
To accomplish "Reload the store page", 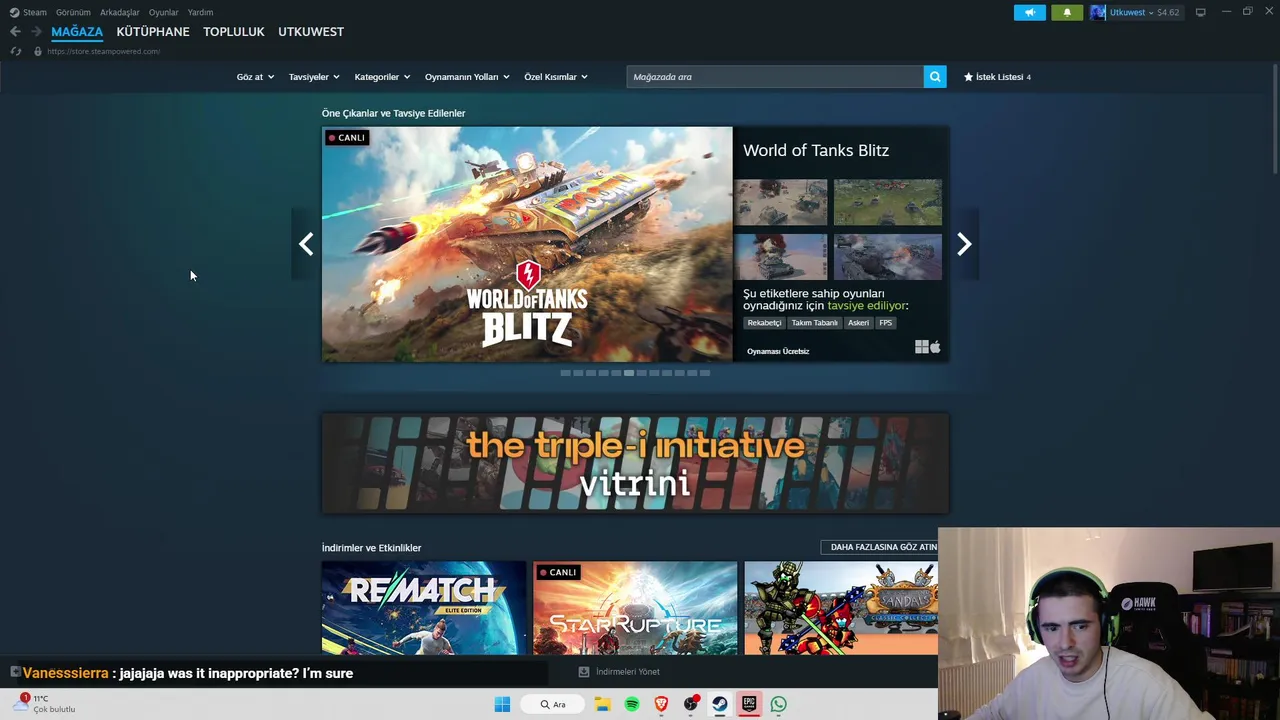I will tap(15, 51).
